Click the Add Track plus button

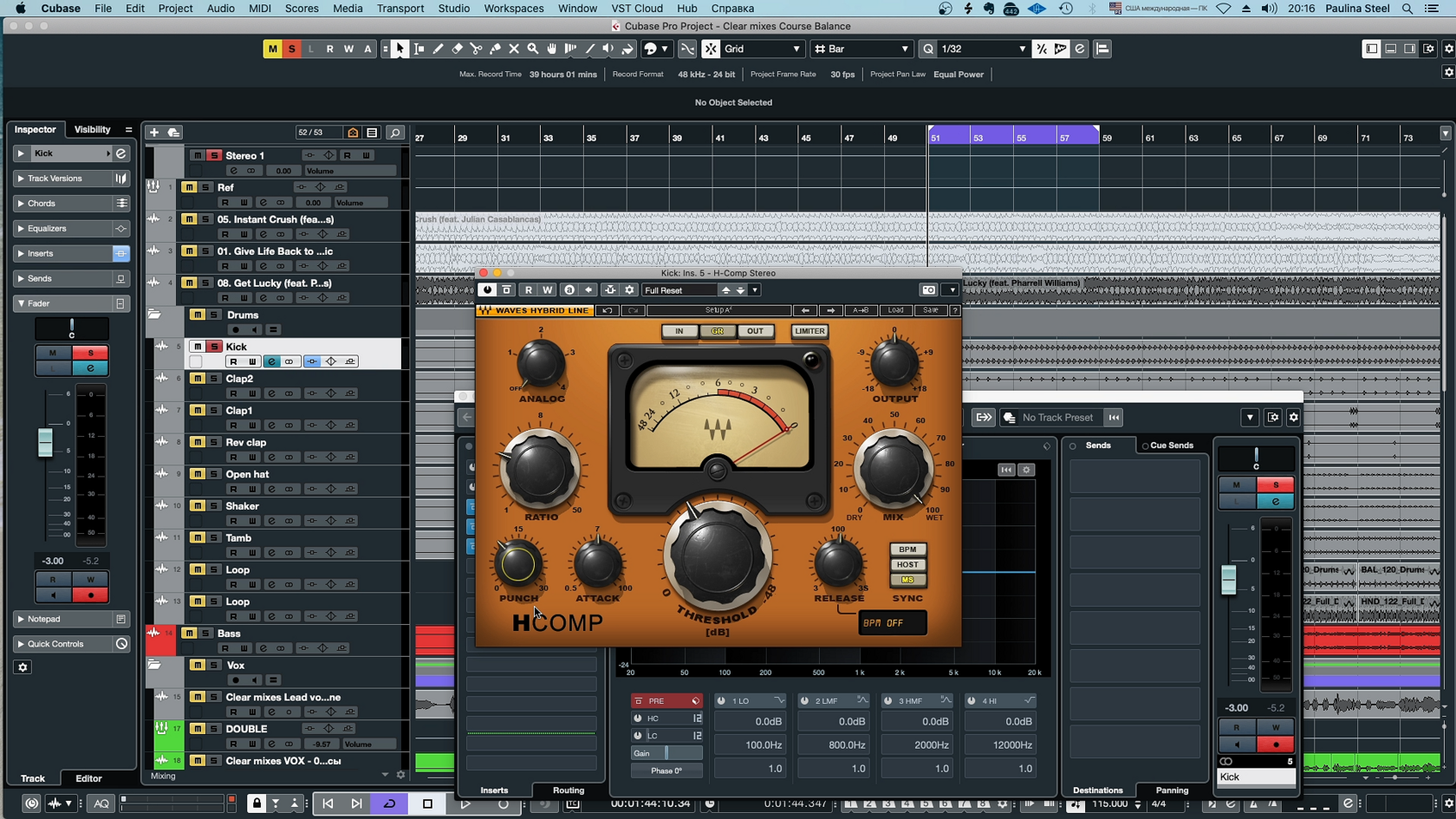pos(154,133)
